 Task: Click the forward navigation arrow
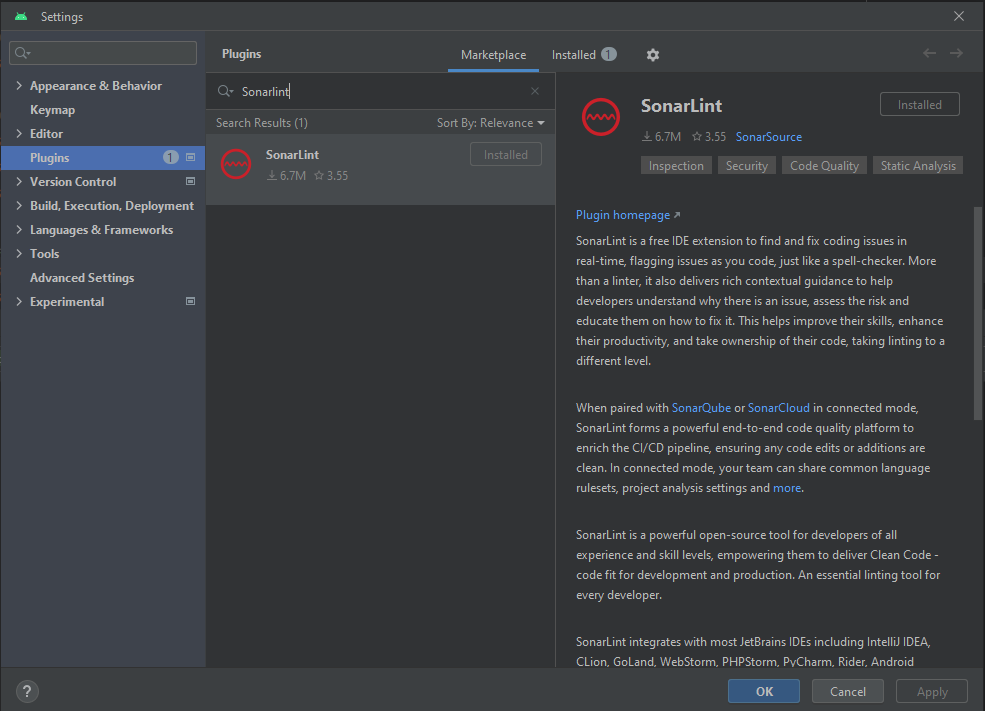(x=956, y=53)
